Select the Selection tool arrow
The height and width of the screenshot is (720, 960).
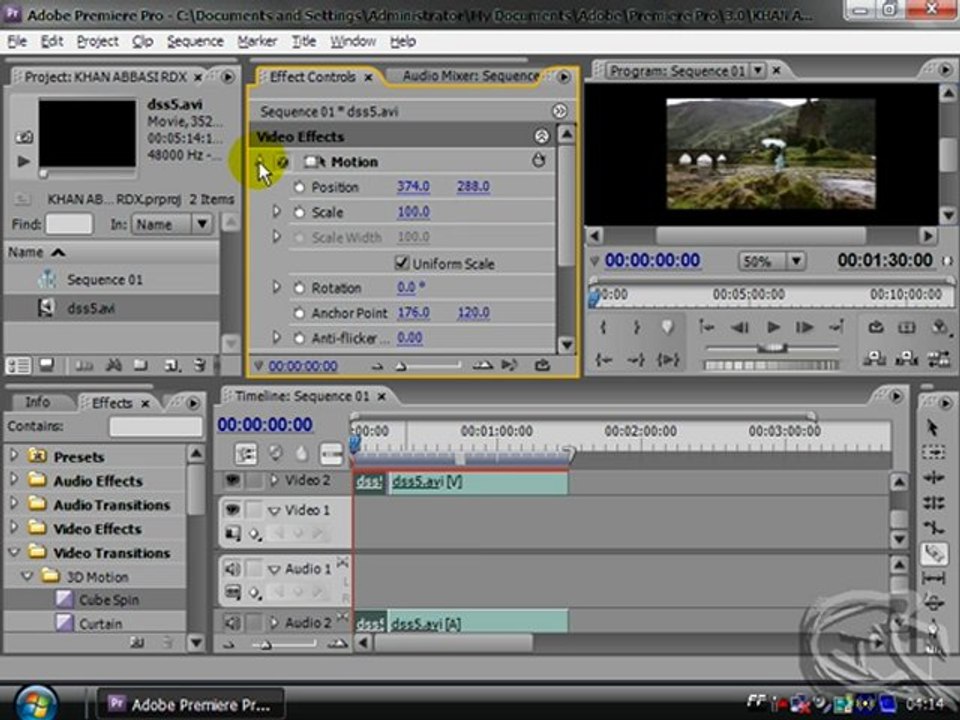932,427
